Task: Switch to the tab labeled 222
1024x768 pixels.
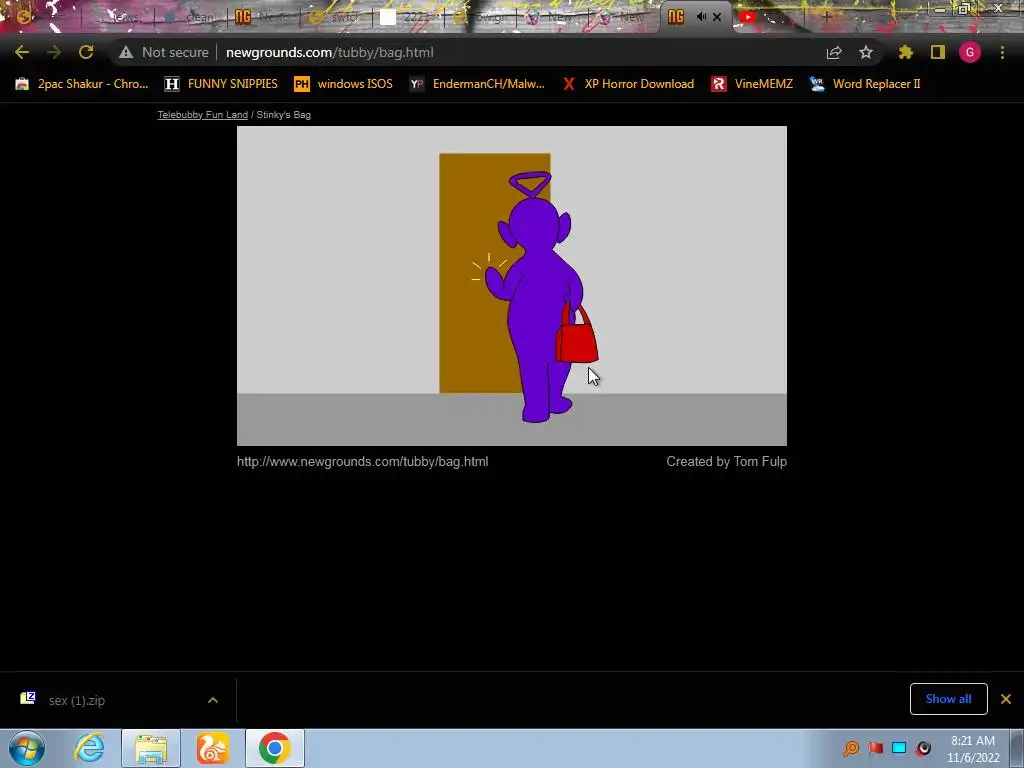Action: [408, 17]
